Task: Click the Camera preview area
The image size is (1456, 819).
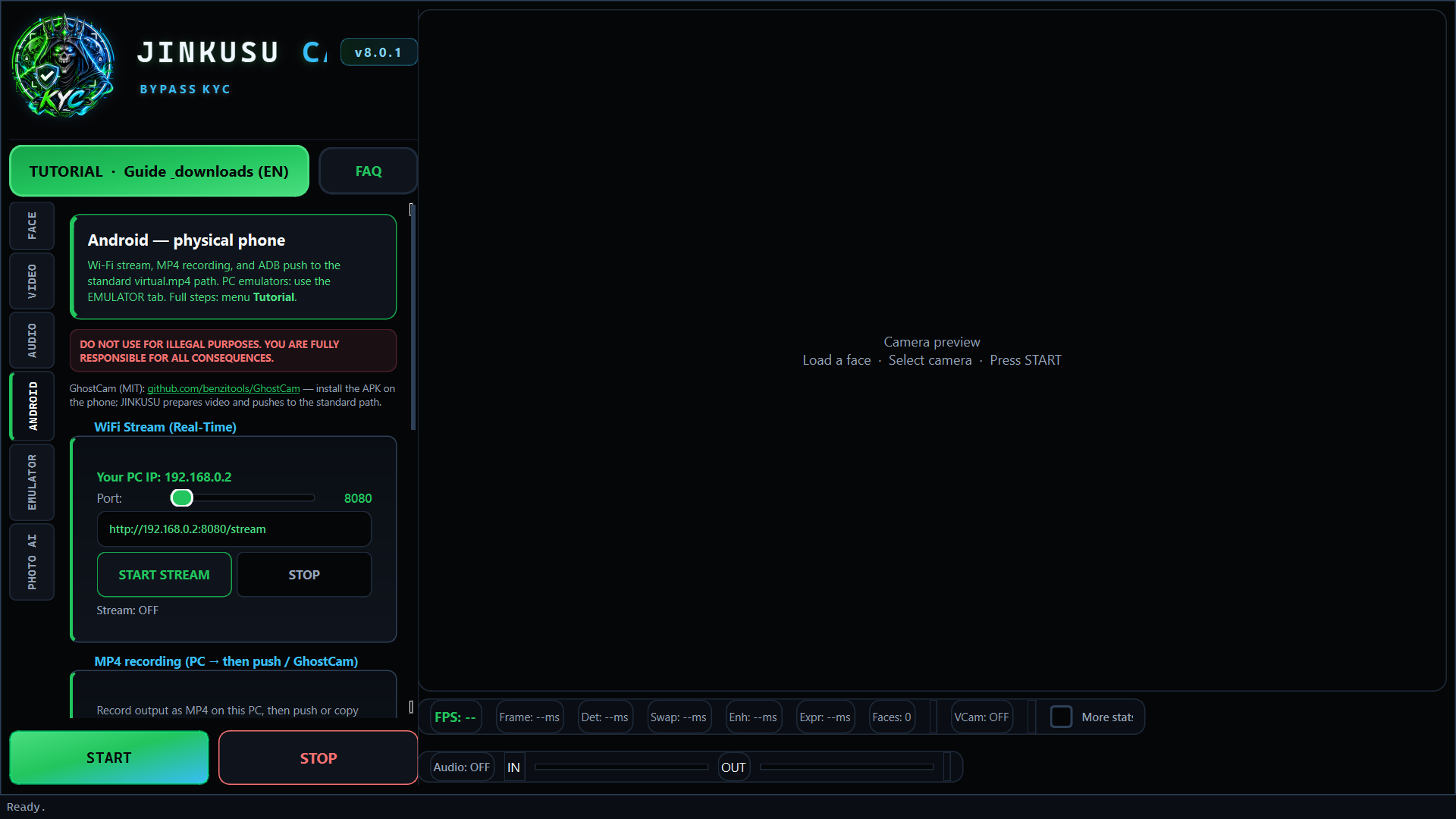Action: click(932, 350)
